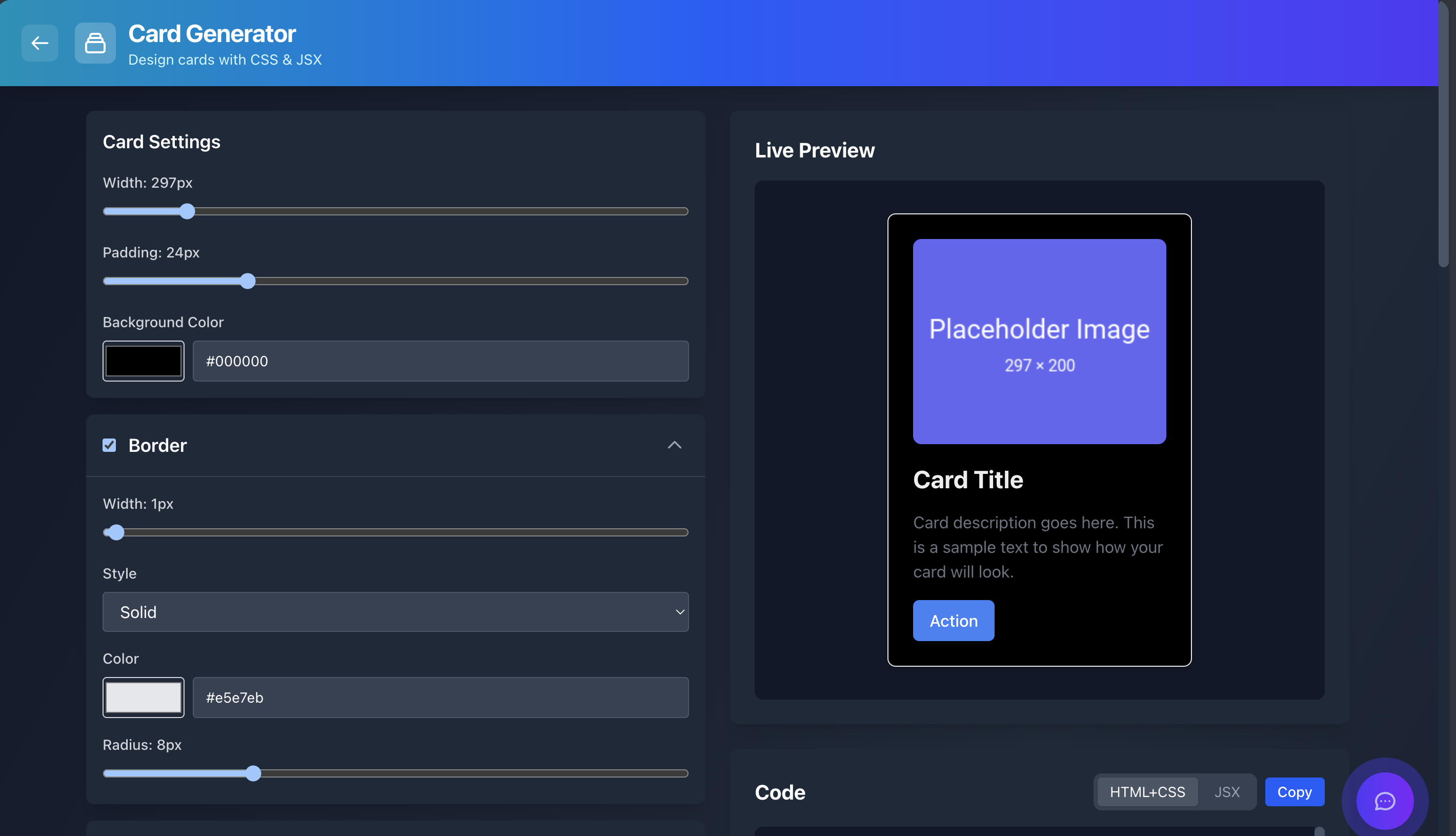This screenshot has width=1456, height=836.
Task: Select Solid from the Style combo box
Action: coord(395,611)
